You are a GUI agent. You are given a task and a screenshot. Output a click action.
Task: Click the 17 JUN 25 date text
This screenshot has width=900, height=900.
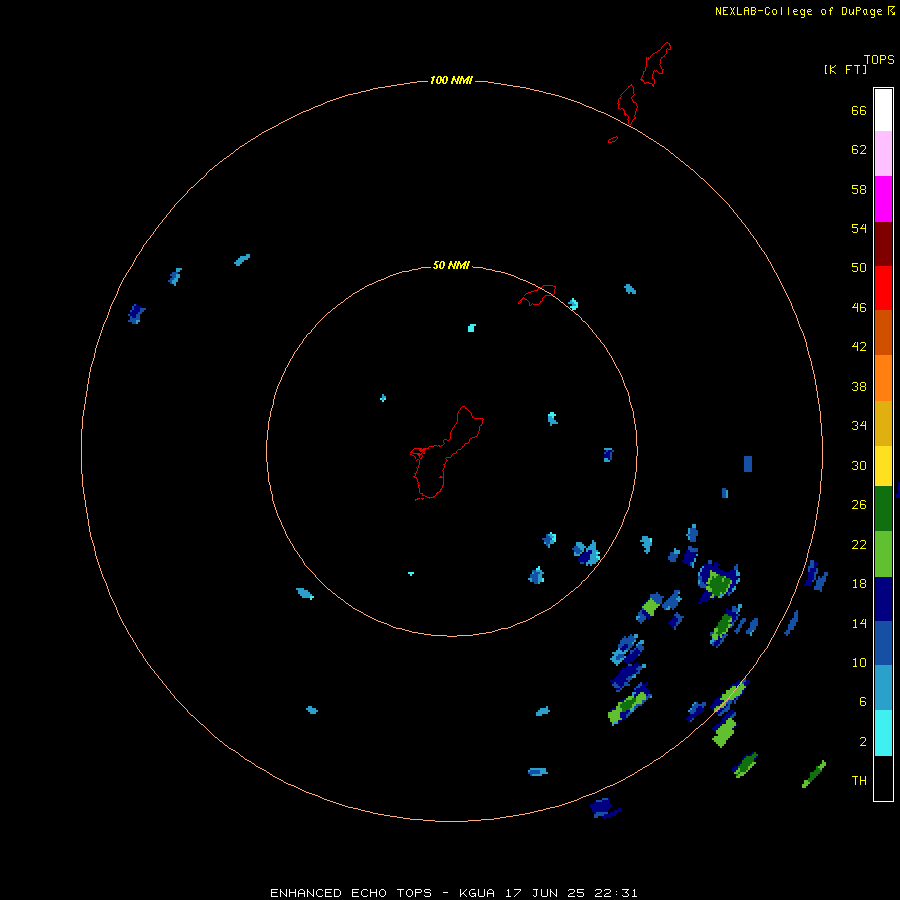[x=545, y=893]
